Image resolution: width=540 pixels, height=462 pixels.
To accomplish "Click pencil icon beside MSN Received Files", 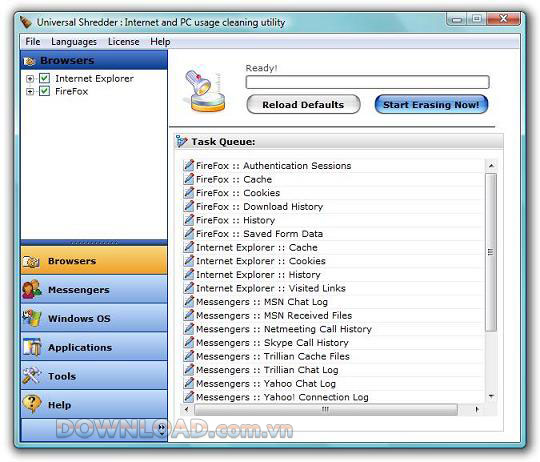I will (x=189, y=315).
